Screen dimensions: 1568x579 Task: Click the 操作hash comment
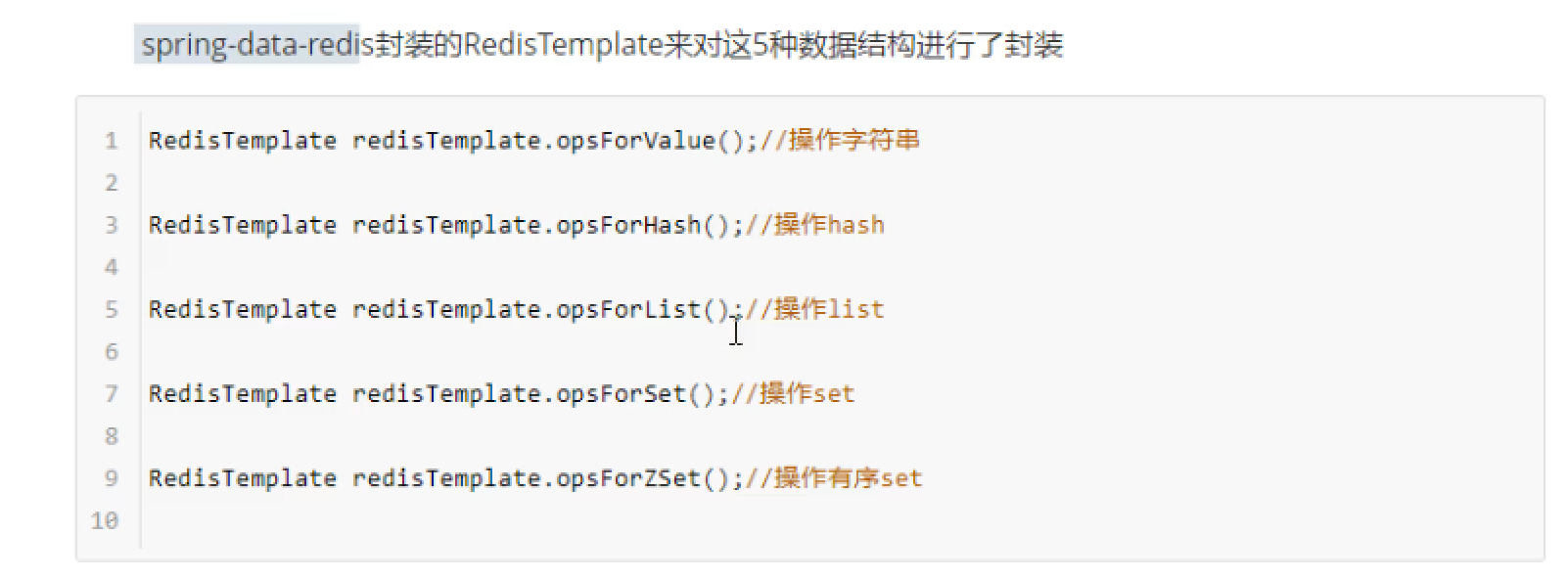(x=815, y=225)
